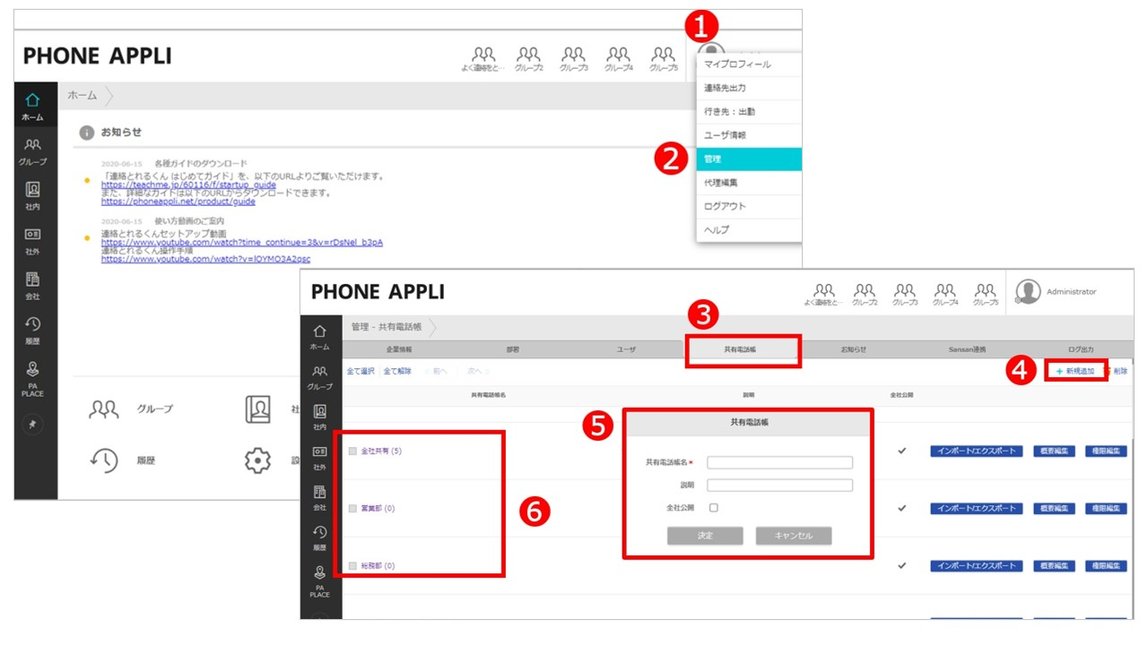Image resolution: width=1148 pixels, height=645 pixels.
Task: Click 概要編集 for the 営業部 row
Action: [1054, 508]
